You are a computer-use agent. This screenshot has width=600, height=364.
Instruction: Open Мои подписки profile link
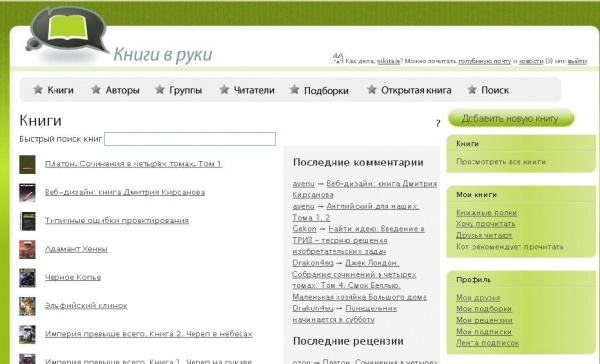click(x=484, y=331)
